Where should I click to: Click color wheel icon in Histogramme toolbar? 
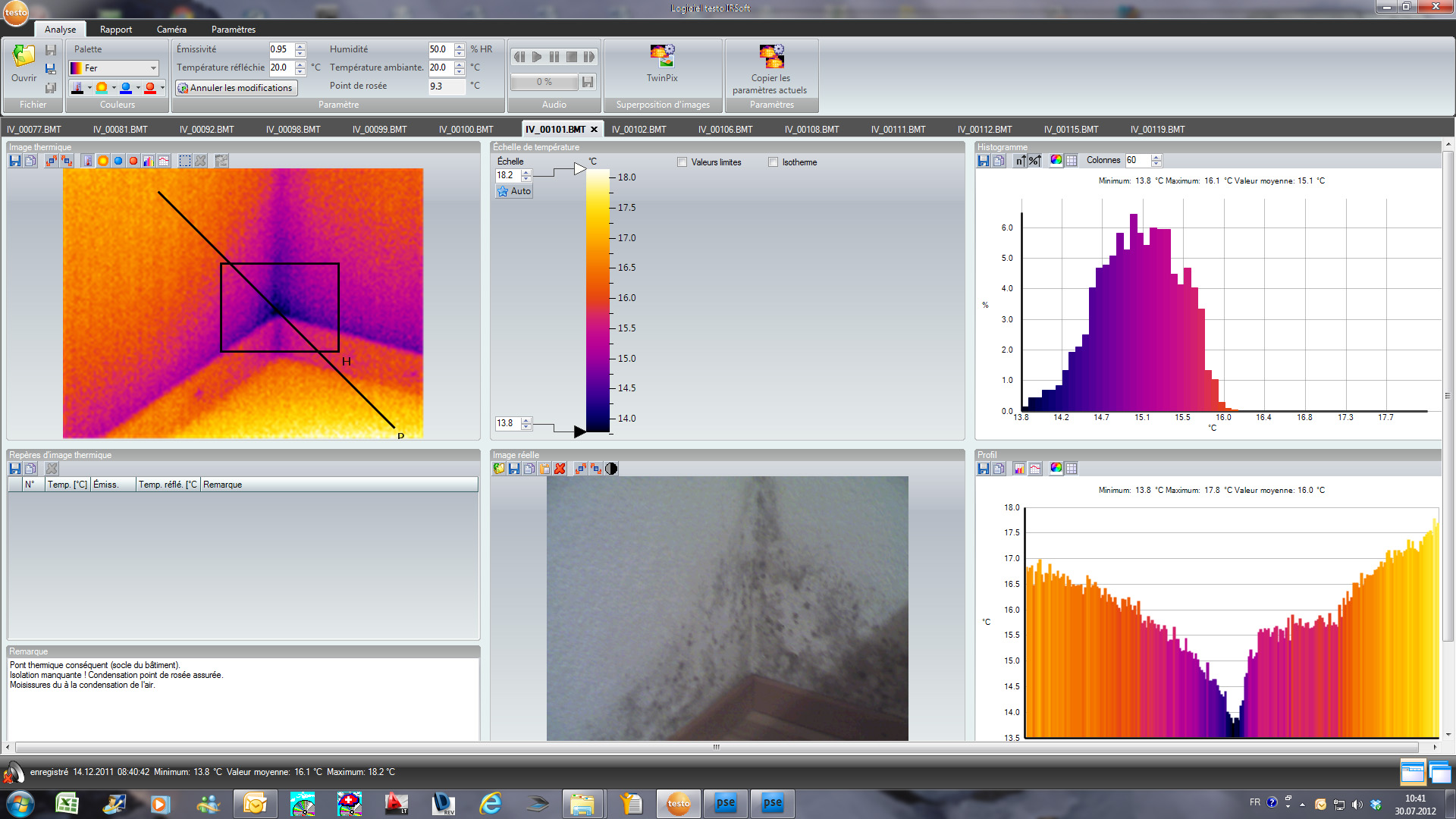(x=1056, y=160)
